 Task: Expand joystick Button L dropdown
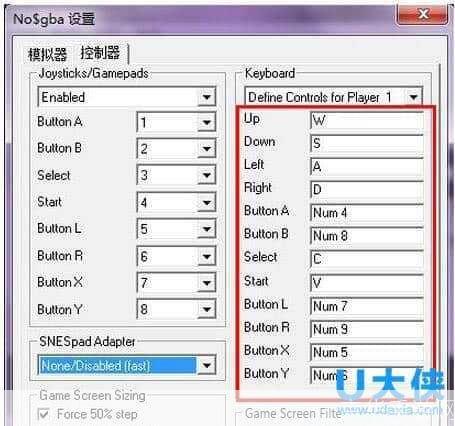pos(176,229)
